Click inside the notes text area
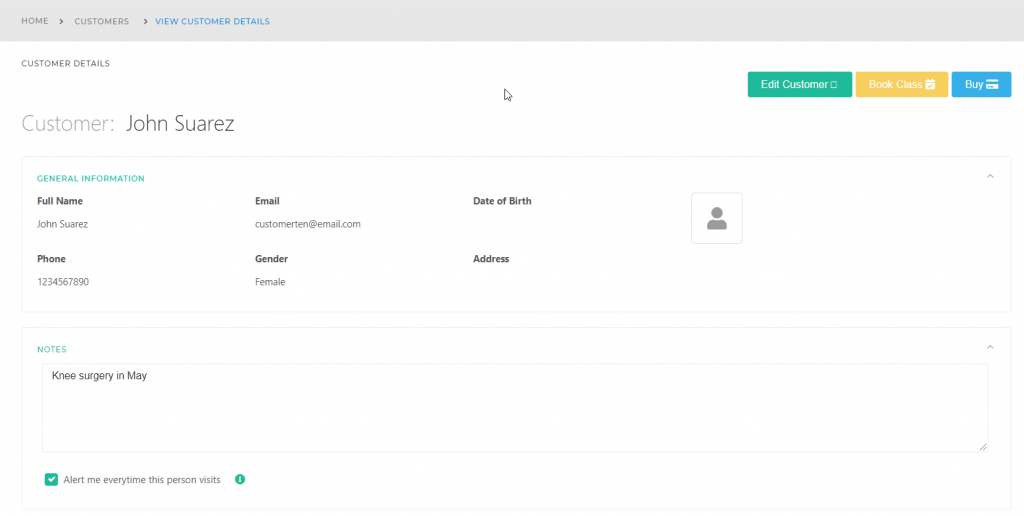The width and height of the screenshot is (1024, 516). tap(515, 408)
